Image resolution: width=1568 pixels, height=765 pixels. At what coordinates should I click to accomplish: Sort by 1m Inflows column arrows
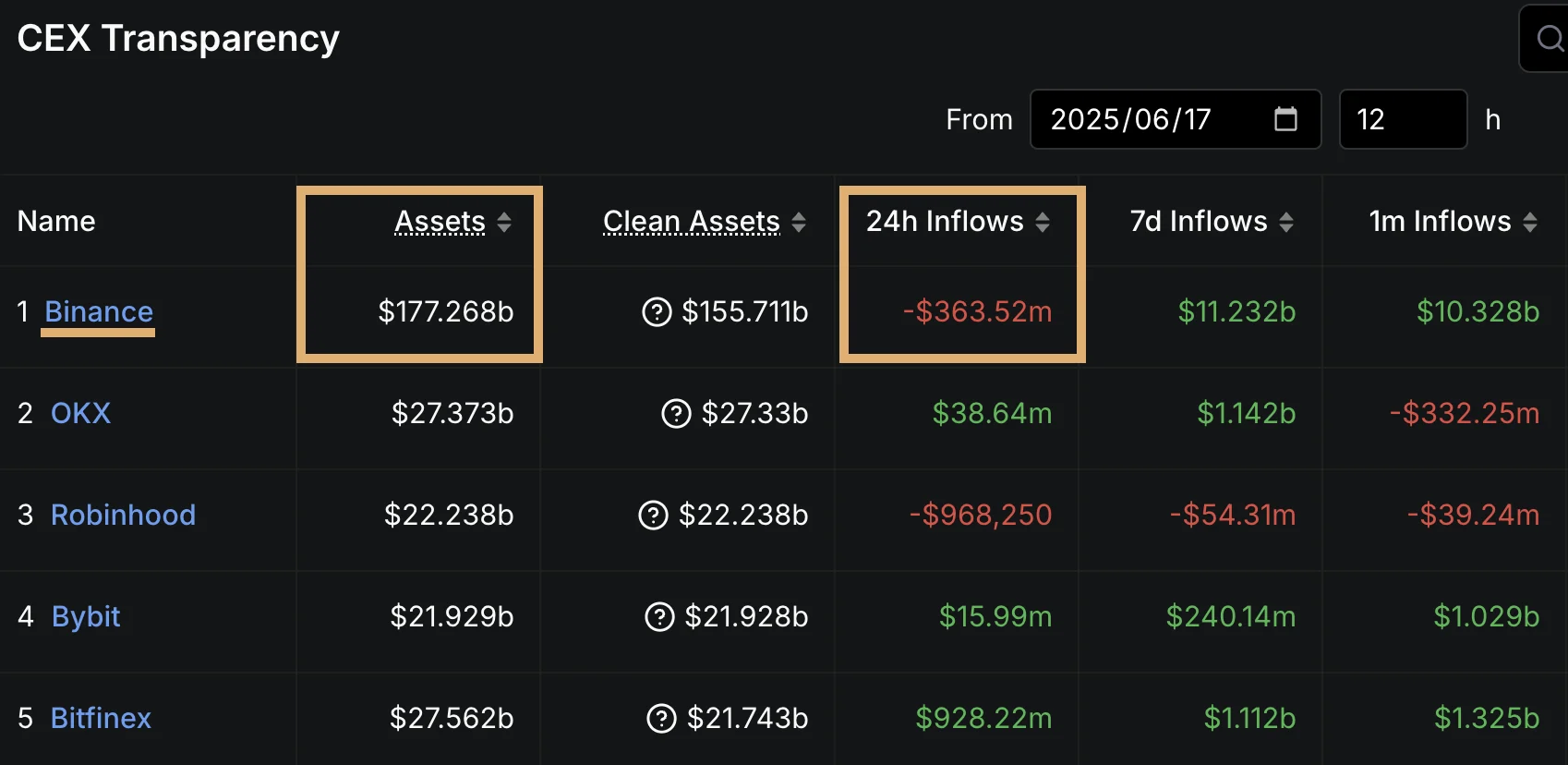point(1530,222)
